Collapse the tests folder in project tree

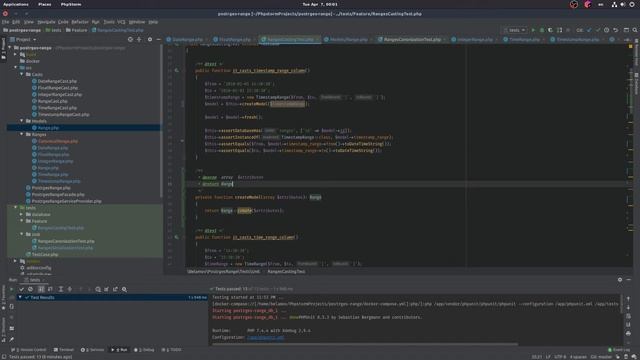tap(16, 207)
